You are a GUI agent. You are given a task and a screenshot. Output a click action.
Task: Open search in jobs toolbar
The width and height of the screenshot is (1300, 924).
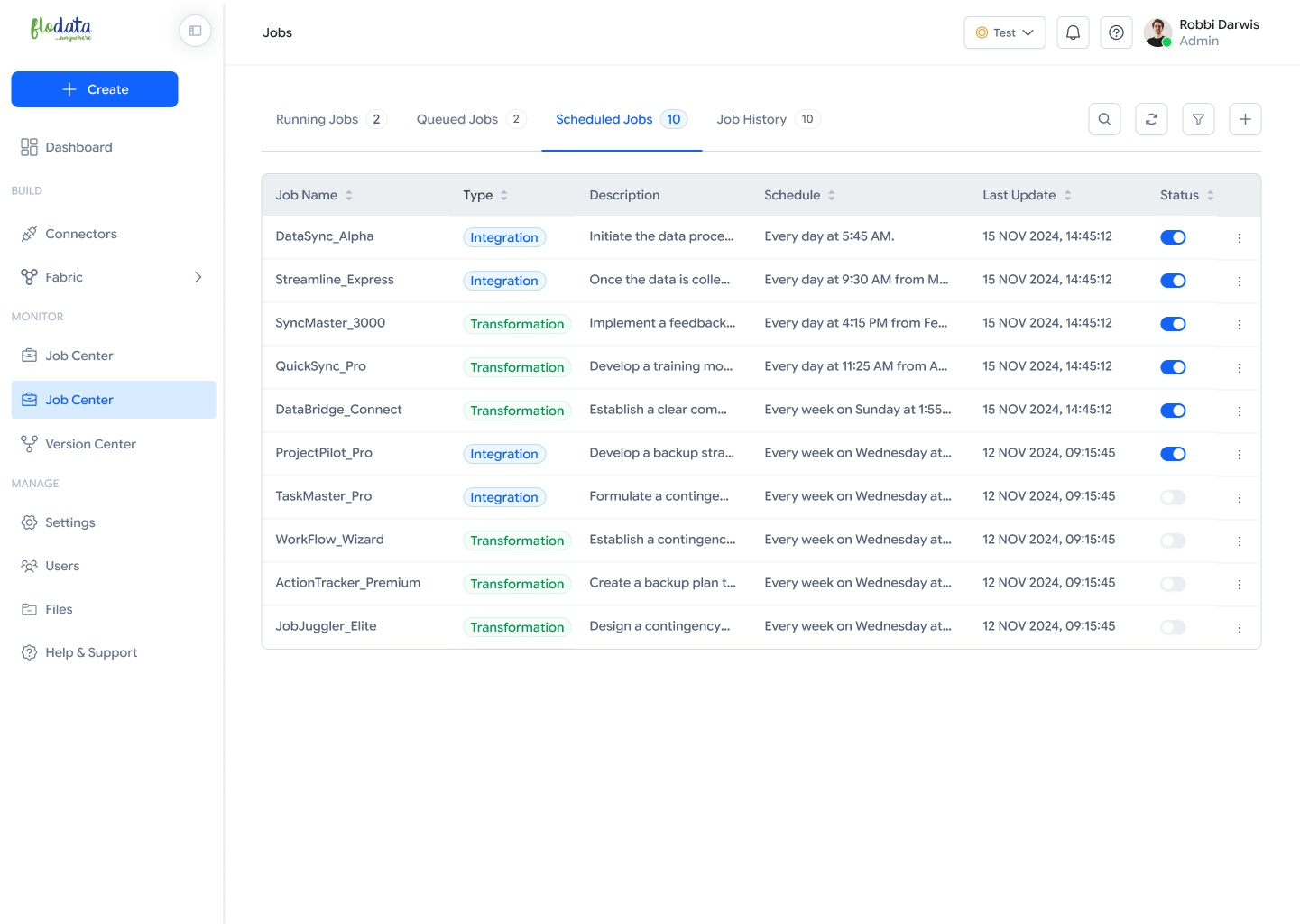(1104, 119)
